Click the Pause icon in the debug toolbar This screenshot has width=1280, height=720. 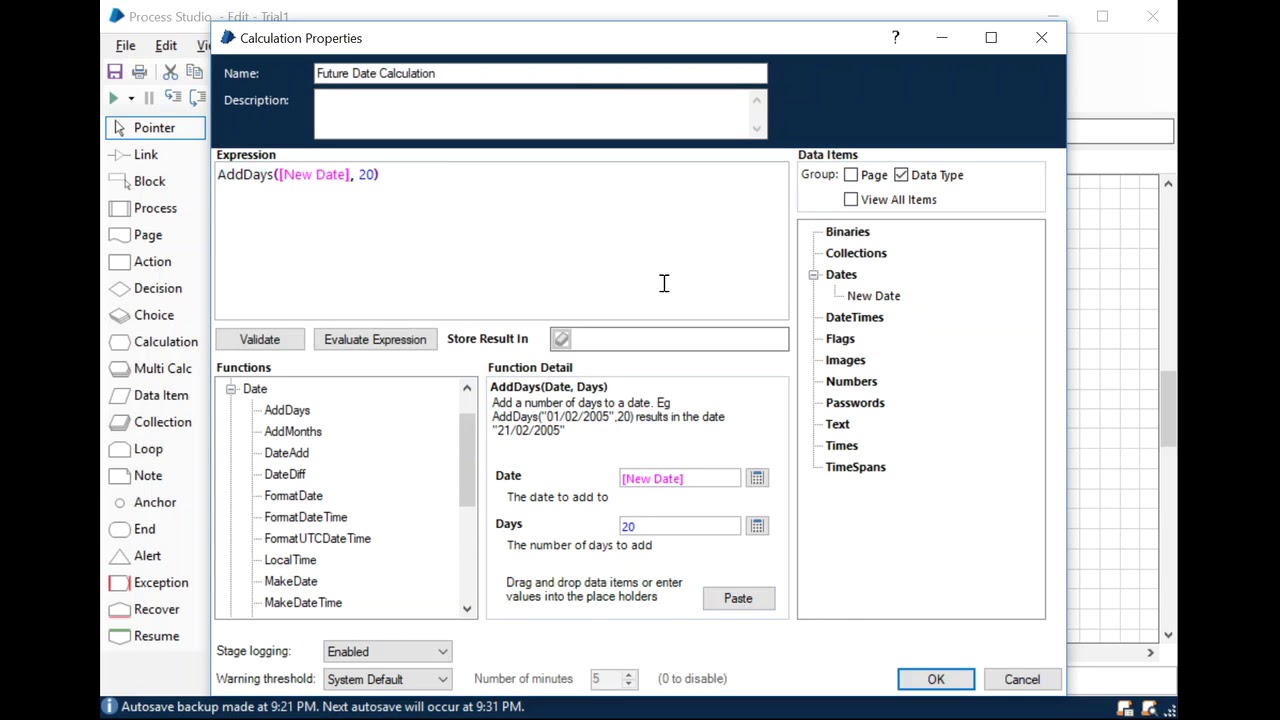pyautogui.click(x=149, y=98)
